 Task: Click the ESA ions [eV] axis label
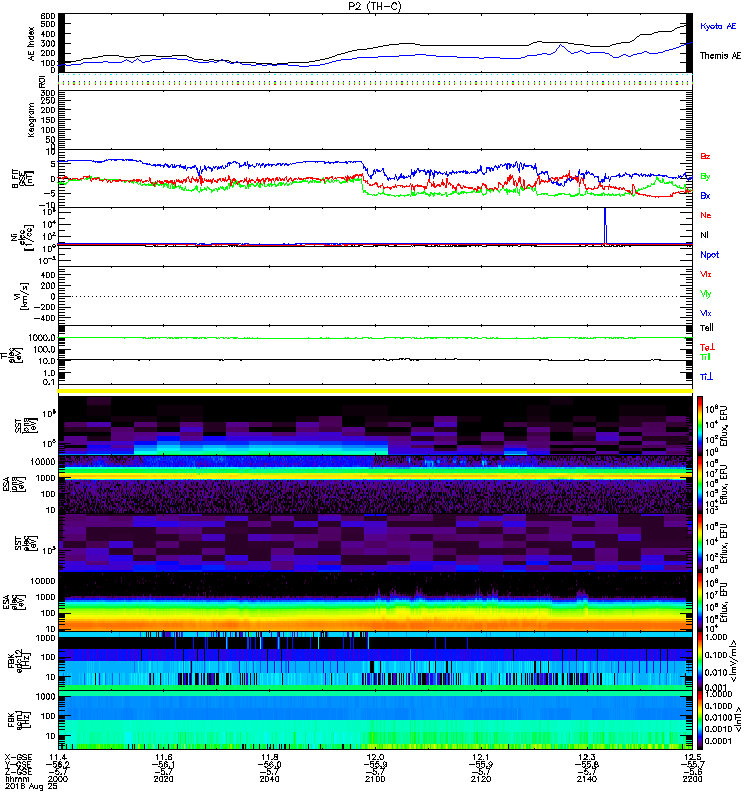14,485
